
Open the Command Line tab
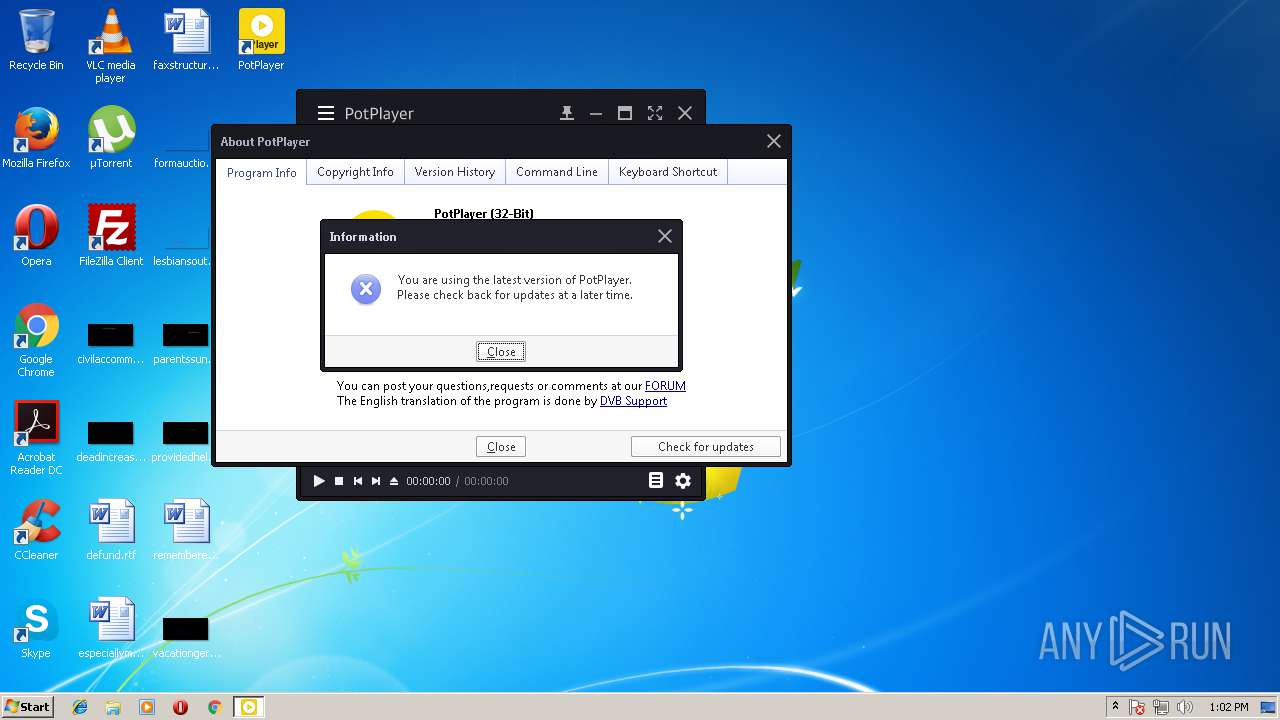click(557, 172)
